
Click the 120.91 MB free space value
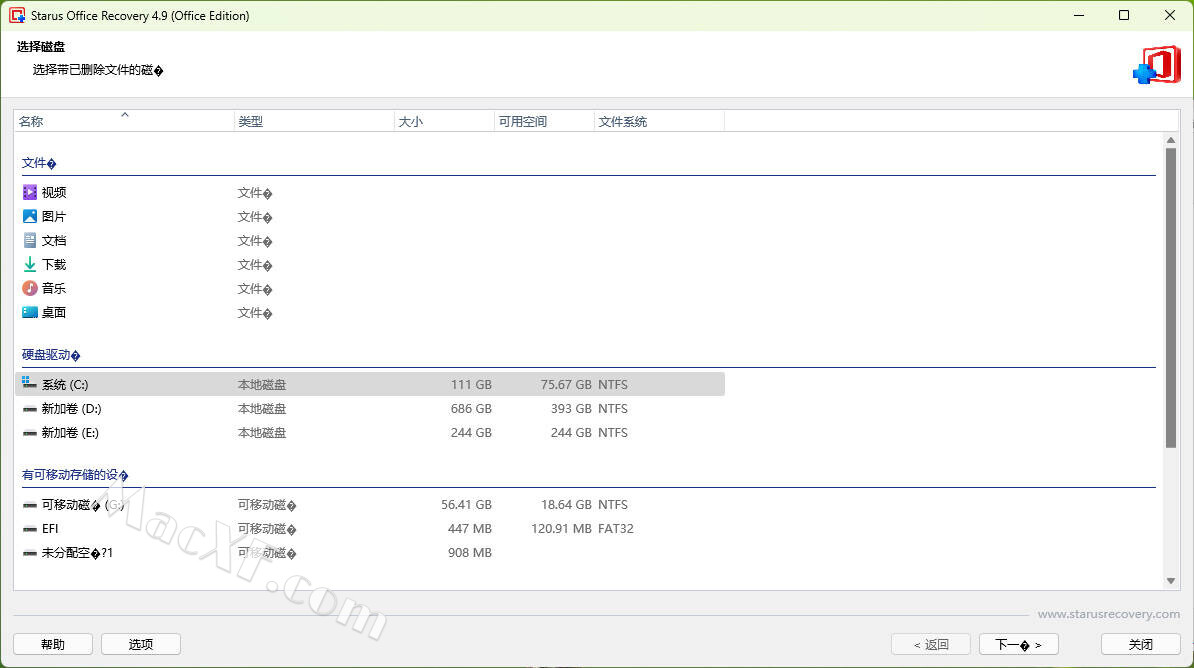click(561, 529)
